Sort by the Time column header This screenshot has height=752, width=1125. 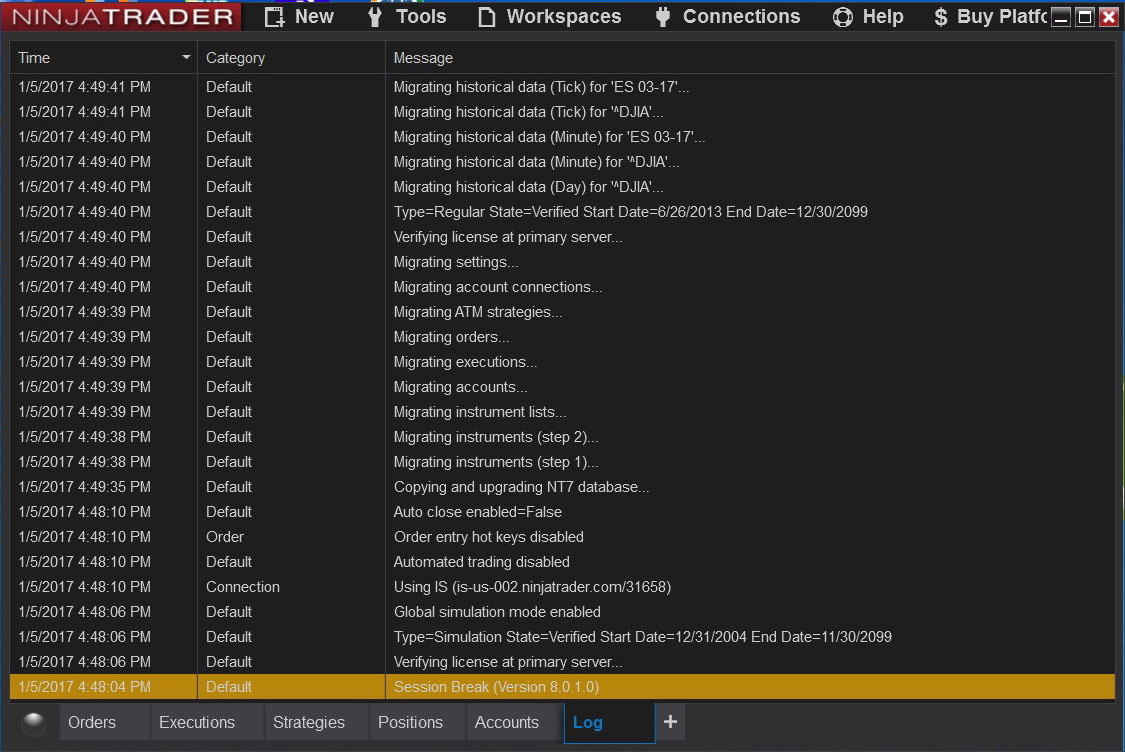pos(103,57)
